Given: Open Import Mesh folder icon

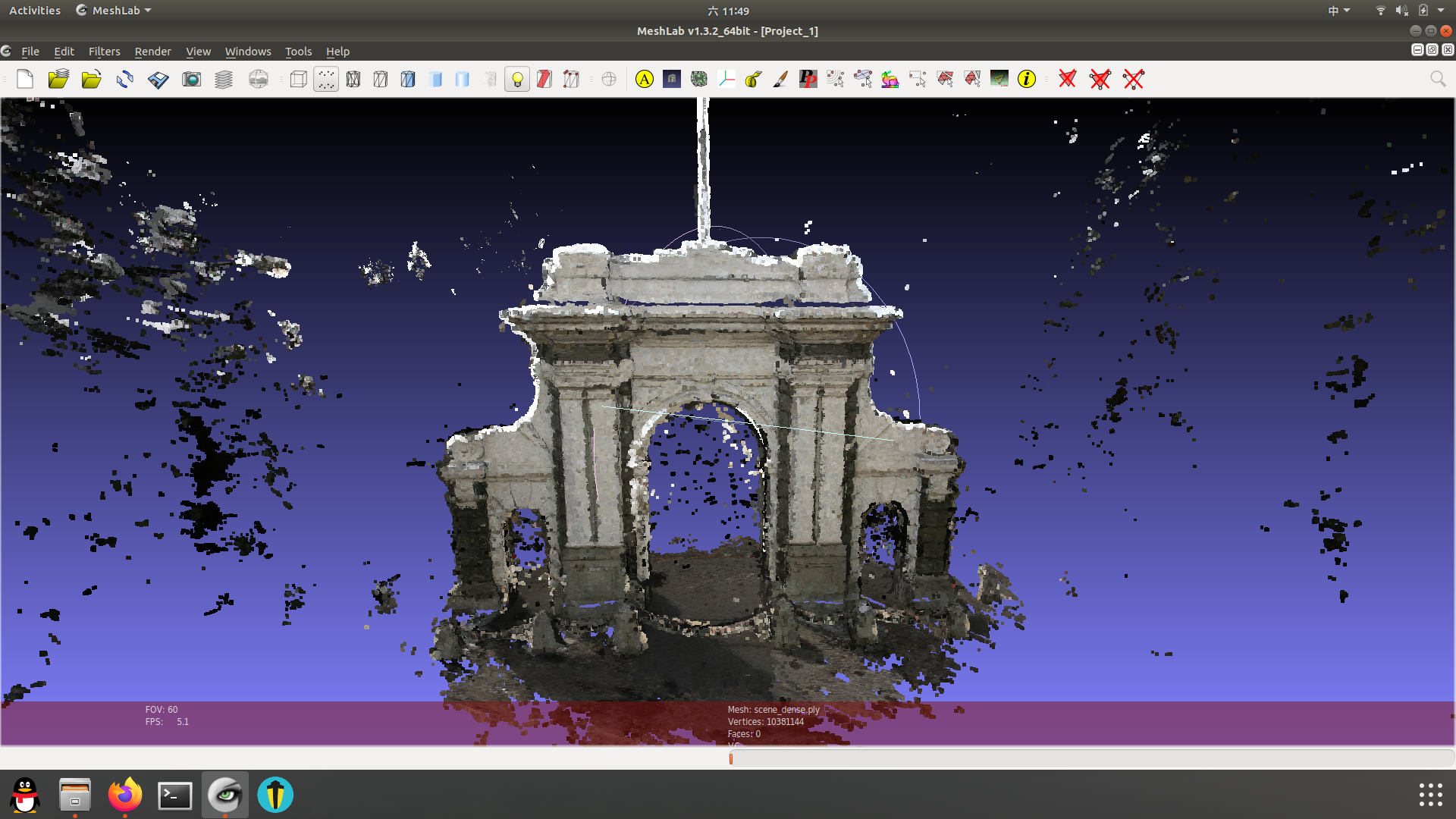Looking at the screenshot, I should (91, 79).
